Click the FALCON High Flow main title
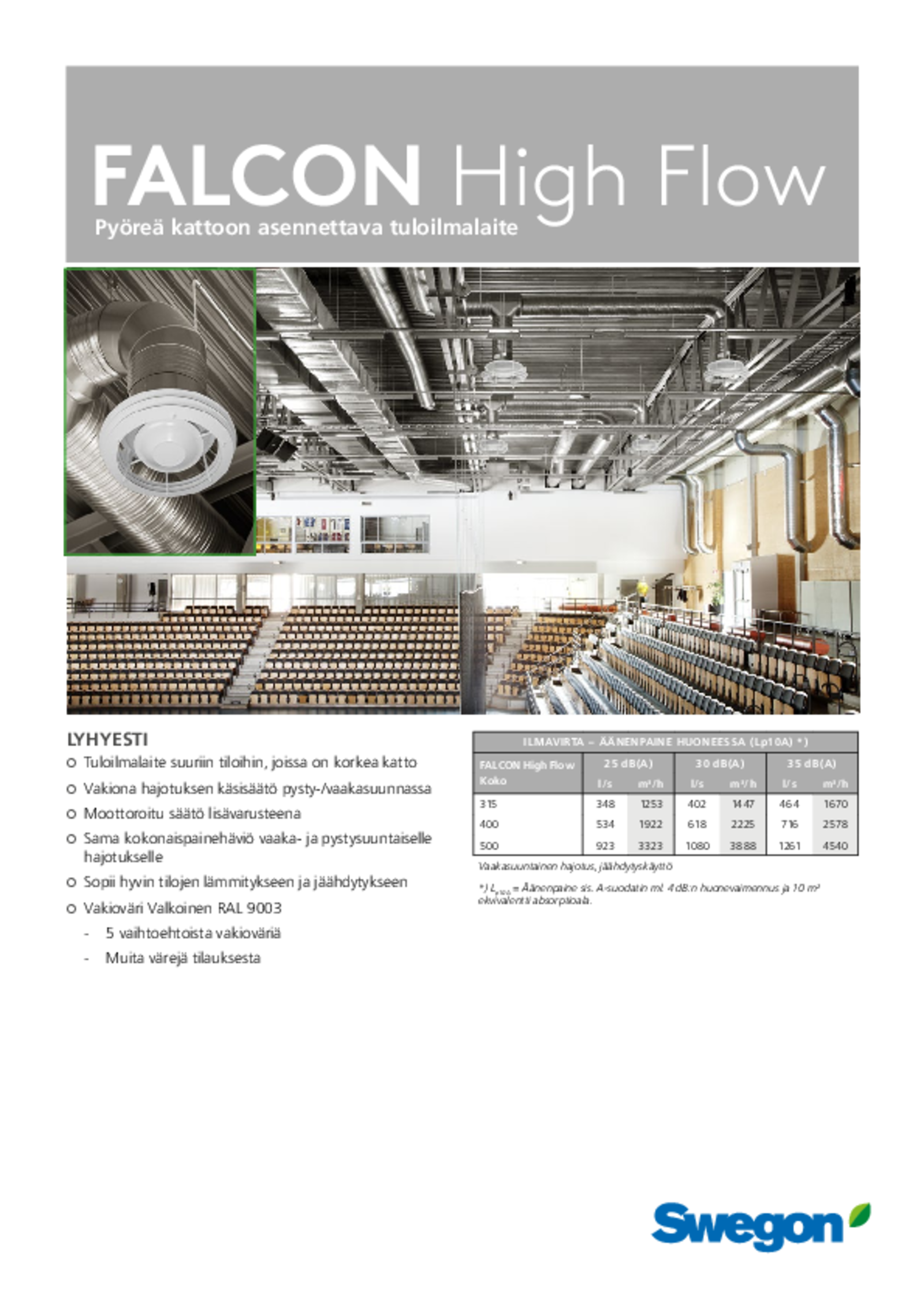The width and height of the screenshot is (924, 1308). tap(459, 175)
